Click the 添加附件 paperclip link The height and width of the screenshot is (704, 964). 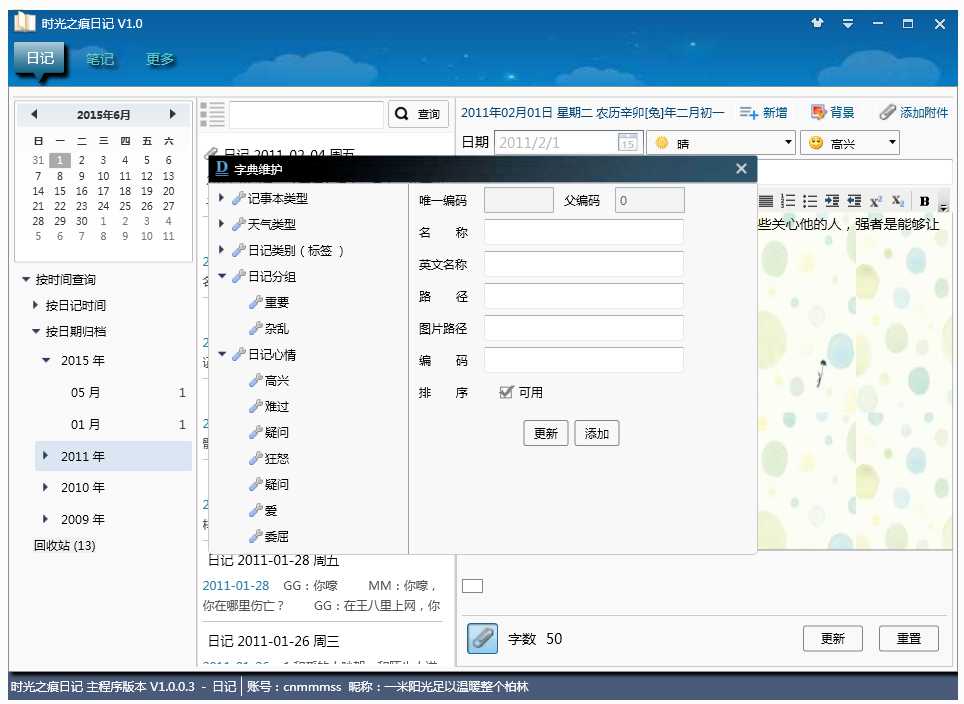pos(914,113)
